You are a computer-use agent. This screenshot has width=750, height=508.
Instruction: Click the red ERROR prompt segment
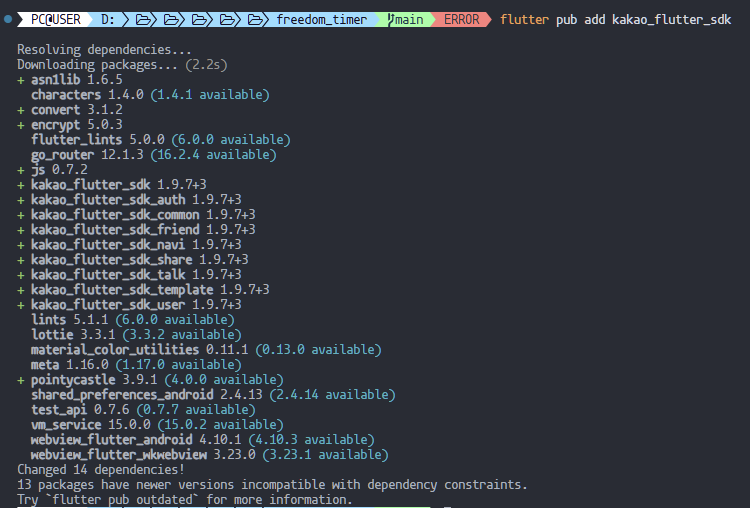tap(462, 20)
